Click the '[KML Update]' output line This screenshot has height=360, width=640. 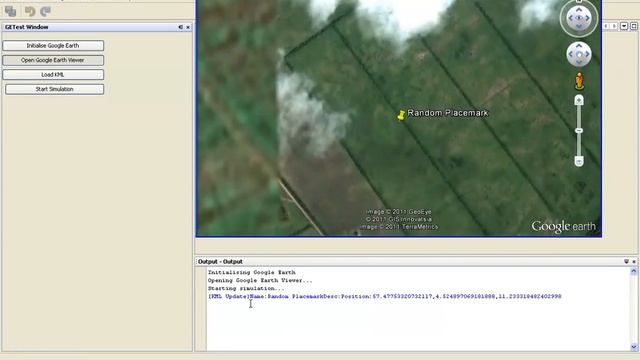point(385,296)
